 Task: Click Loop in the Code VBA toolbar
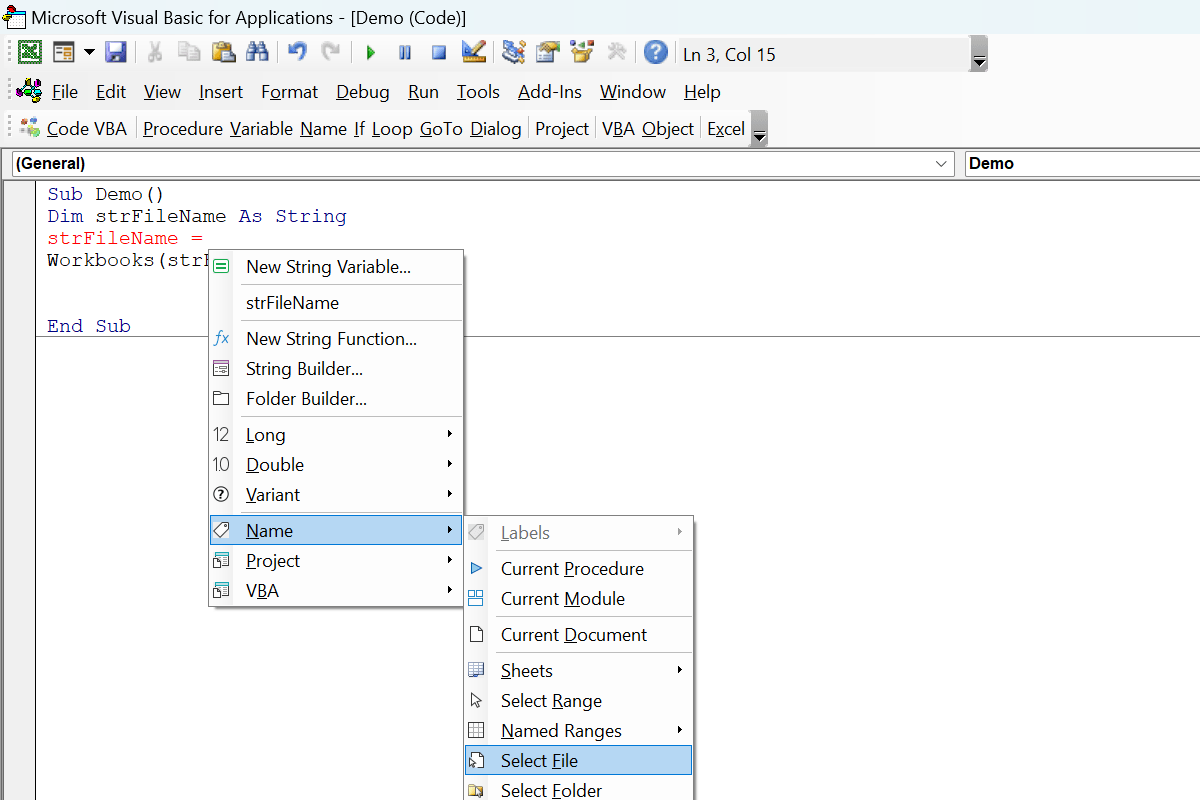392,129
